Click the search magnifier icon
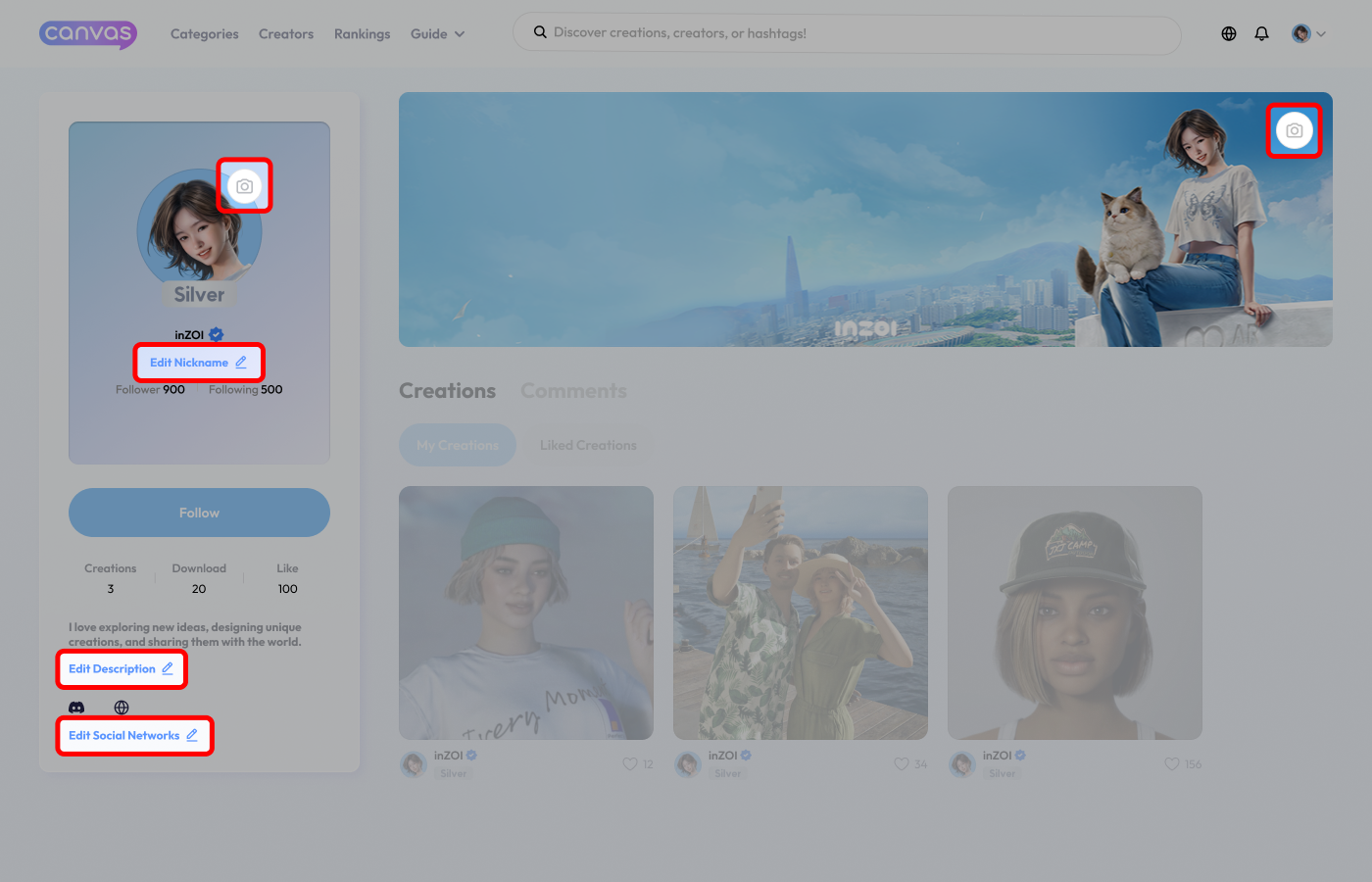This screenshot has height=882, width=1372. [x=540, y=31]
